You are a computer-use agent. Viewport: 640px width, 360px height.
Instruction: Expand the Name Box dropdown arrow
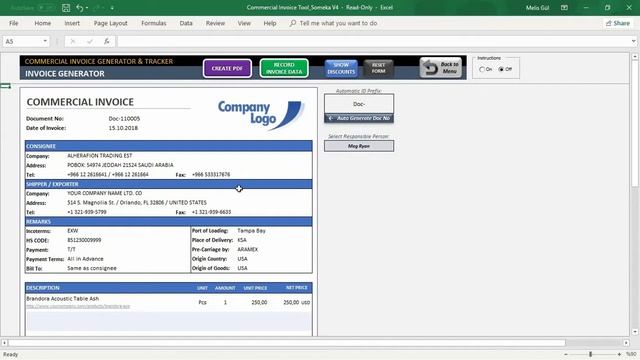point(45,41)
